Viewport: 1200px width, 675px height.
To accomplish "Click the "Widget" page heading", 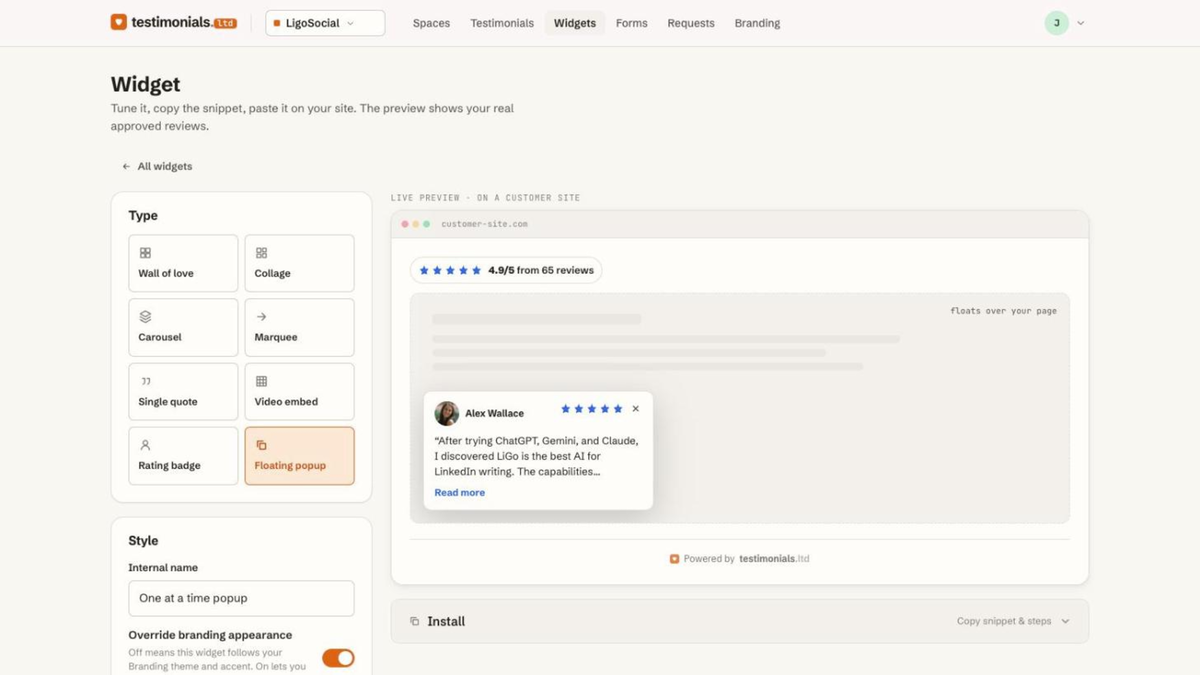I will click(x=145, y=85).
